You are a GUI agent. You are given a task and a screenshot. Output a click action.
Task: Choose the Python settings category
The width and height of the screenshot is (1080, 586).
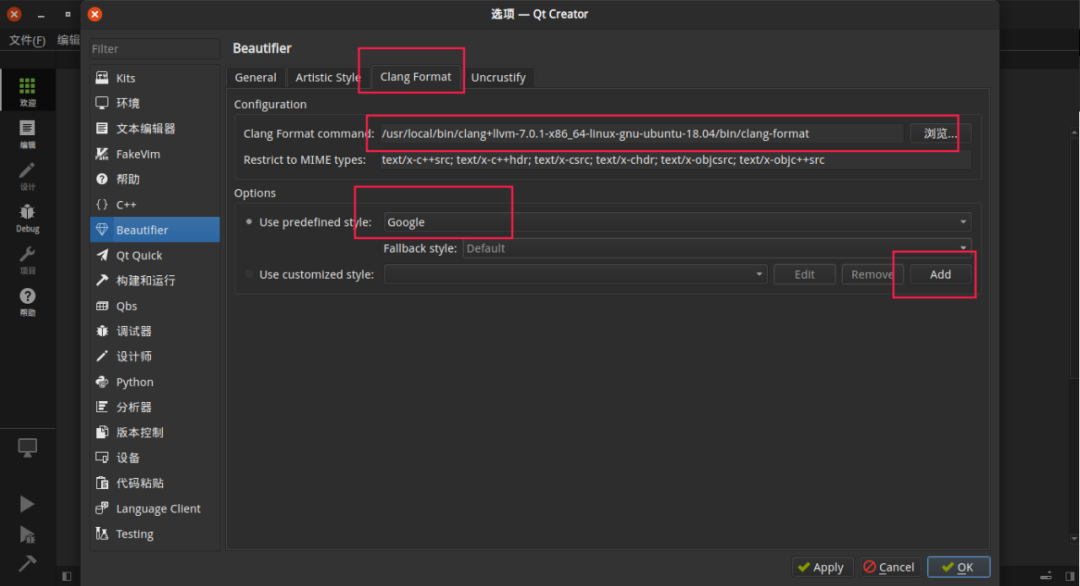pyautogui.click(x=155, y=382)
